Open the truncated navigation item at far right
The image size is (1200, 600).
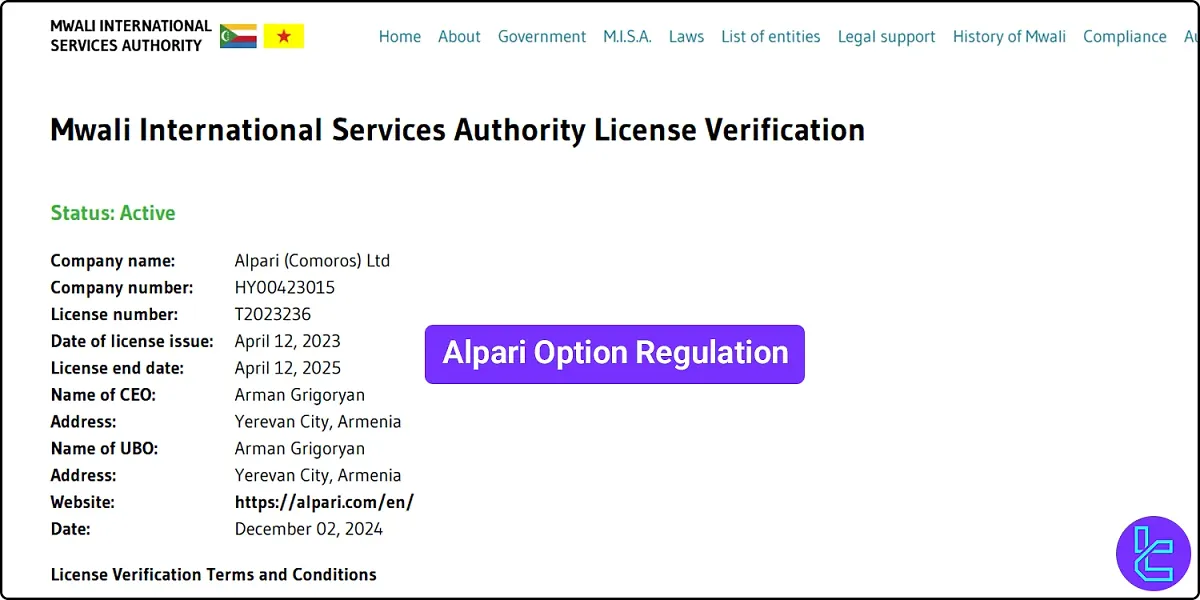click(x=1193, y=37)
